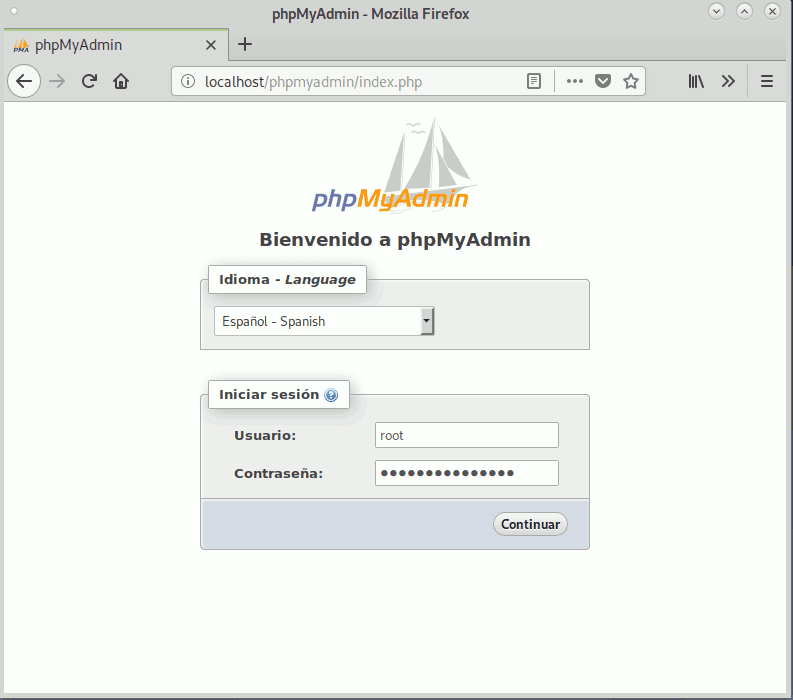Screen dimensions: 793x700
Task: Open a new browser tab
Action: [x=245, y=44]
